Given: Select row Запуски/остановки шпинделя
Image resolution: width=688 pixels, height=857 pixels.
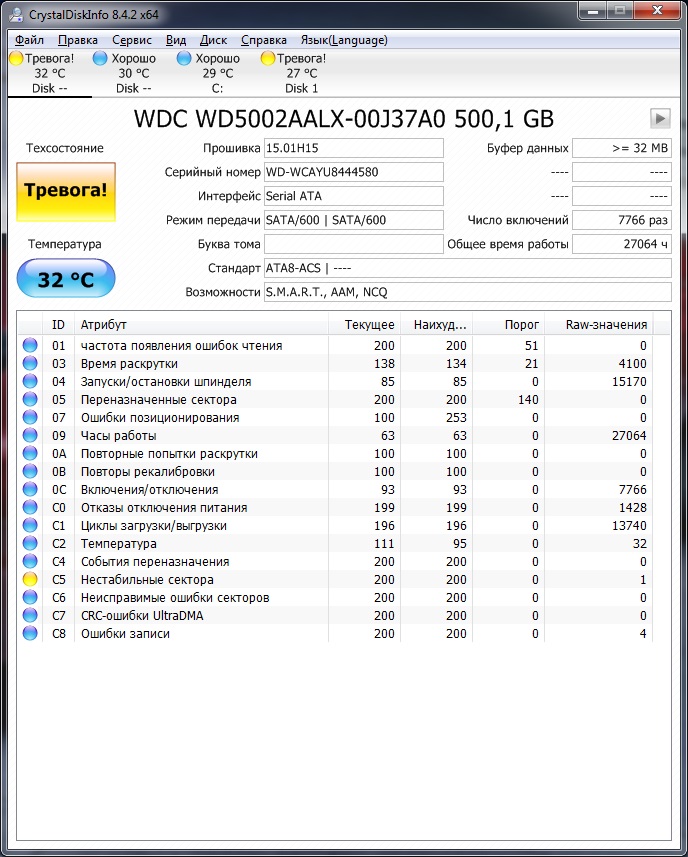Looking at the screenshot, I should click(336, 381).
